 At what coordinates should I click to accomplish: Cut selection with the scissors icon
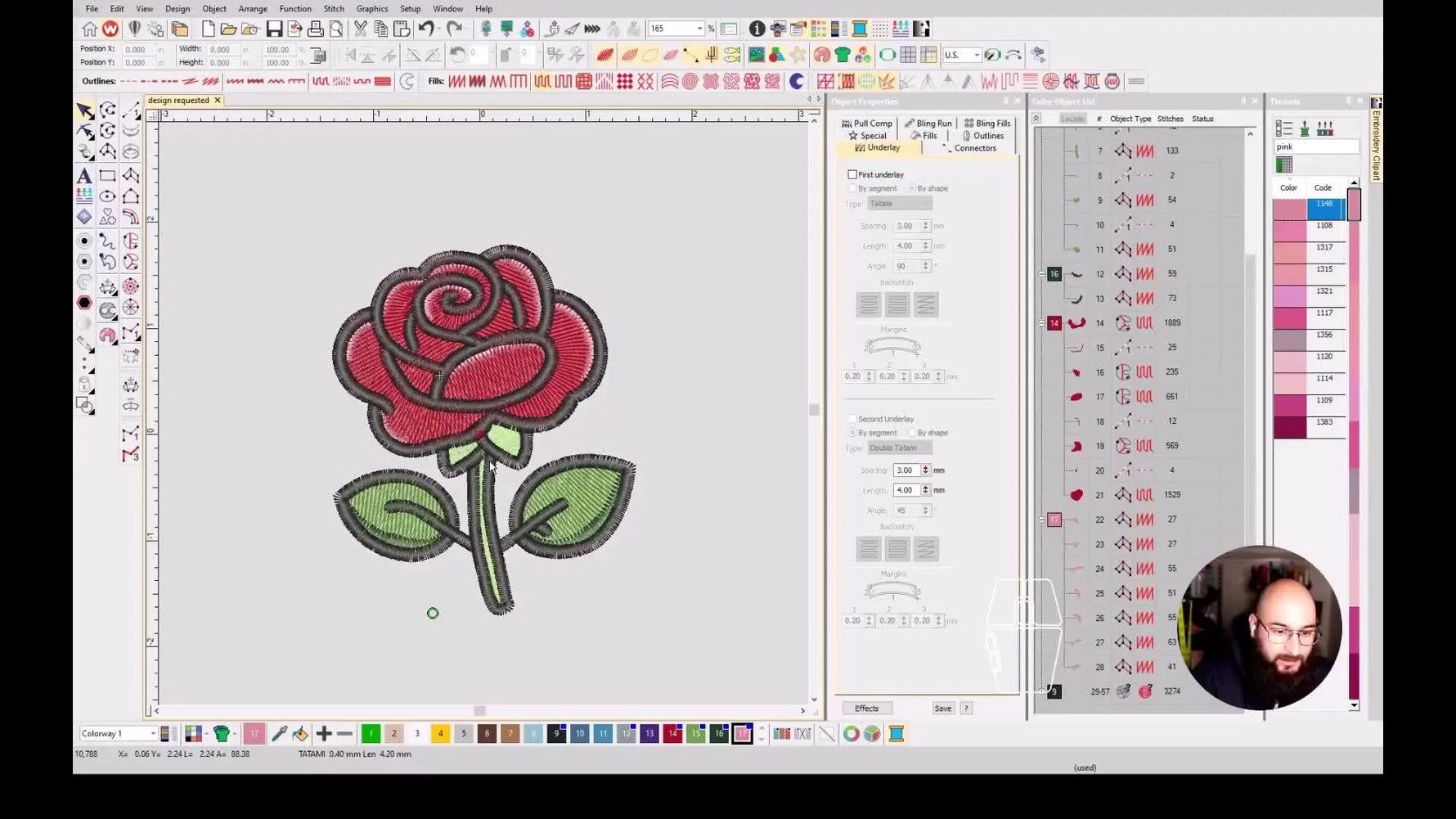pyautogui.click(x=360, y=29)
